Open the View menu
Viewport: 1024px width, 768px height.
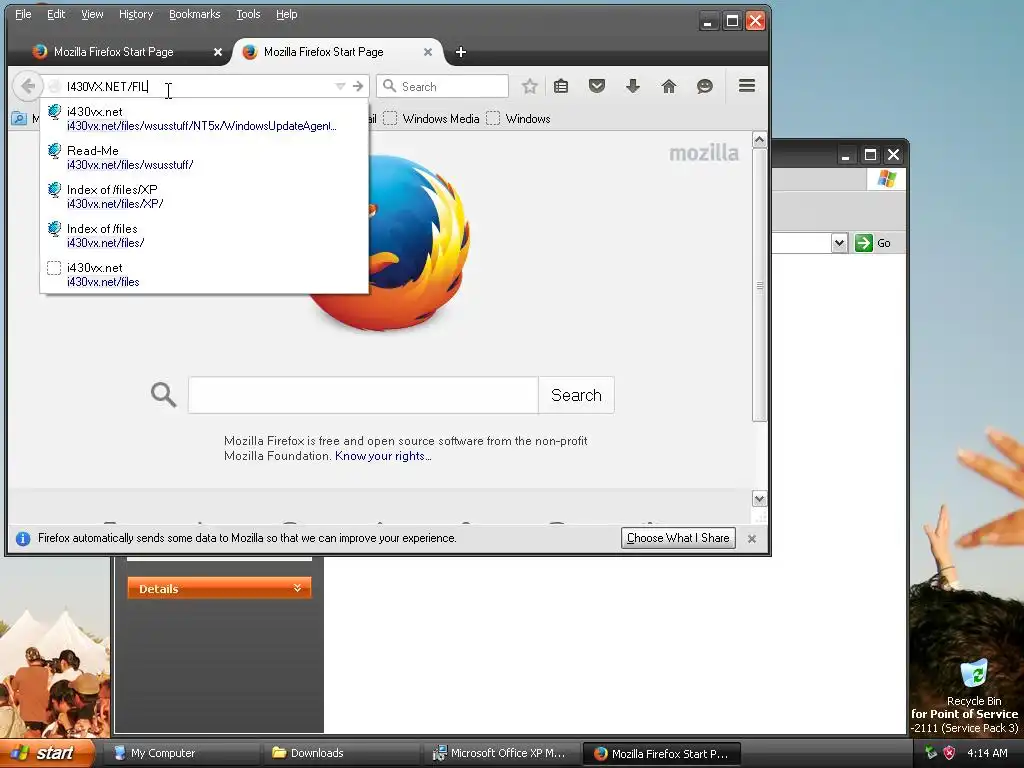tap(92, 14)
